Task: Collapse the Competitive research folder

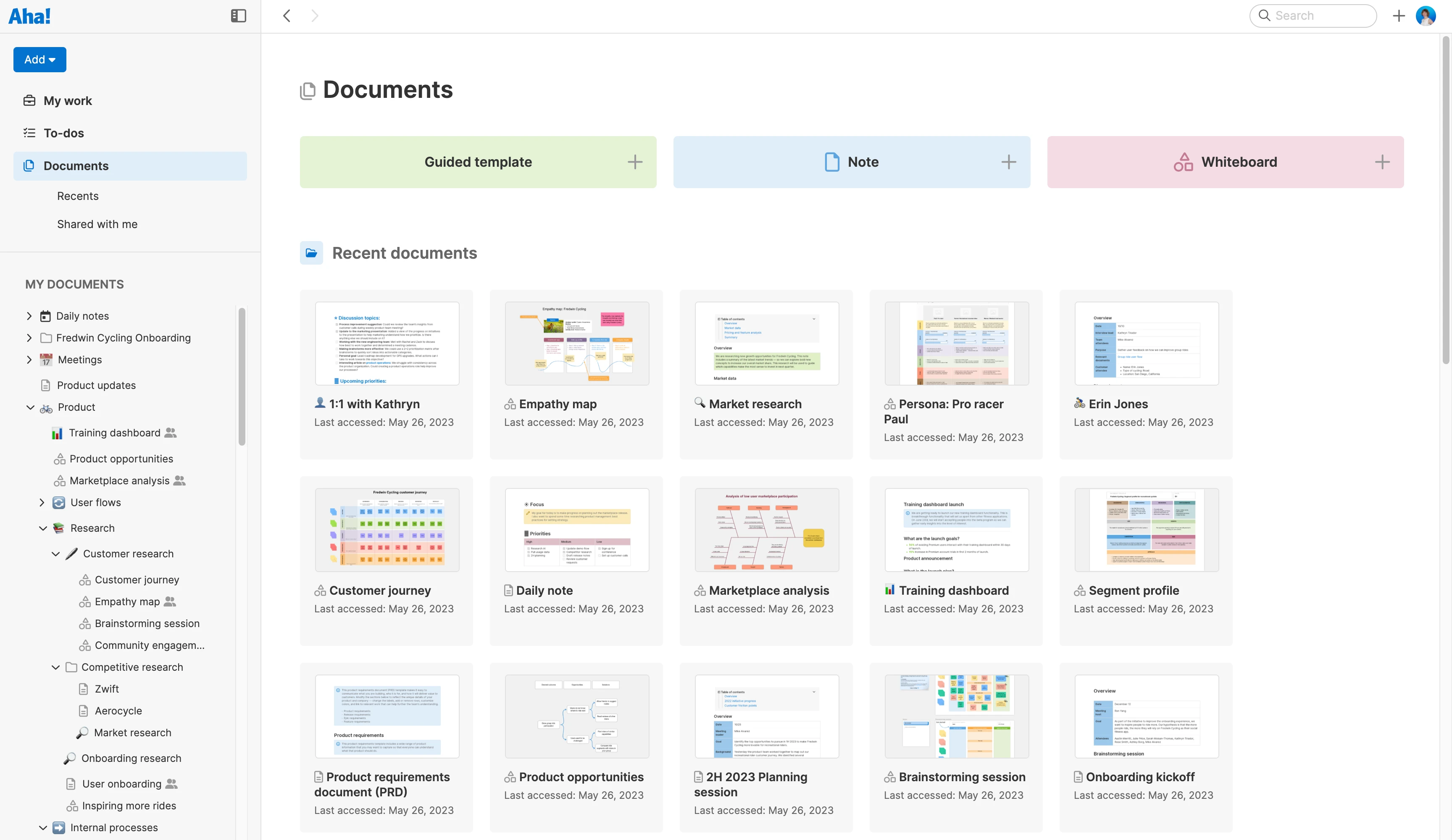Action: click(55, 667)
